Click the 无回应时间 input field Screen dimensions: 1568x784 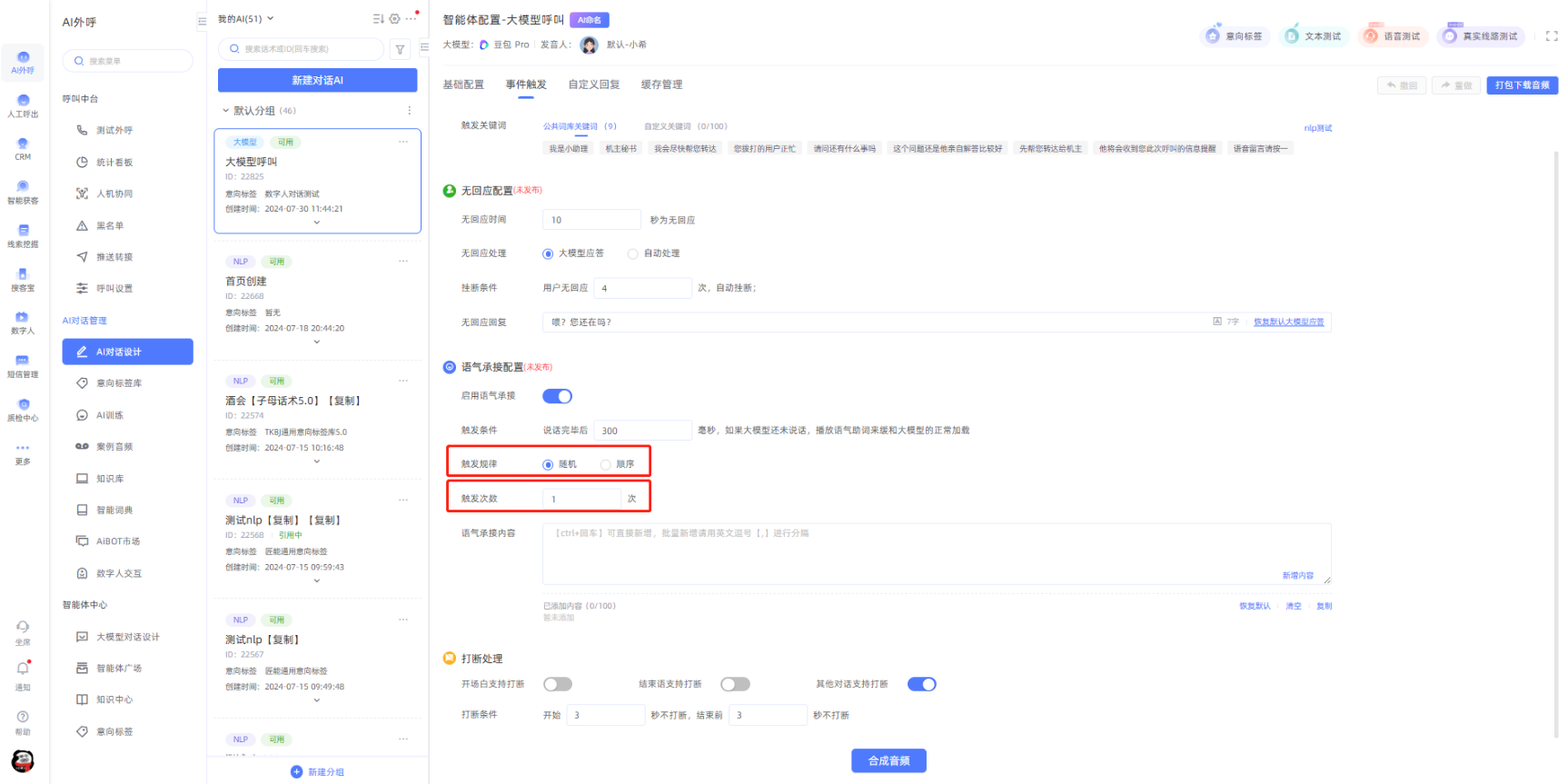(x=591, y=220)
